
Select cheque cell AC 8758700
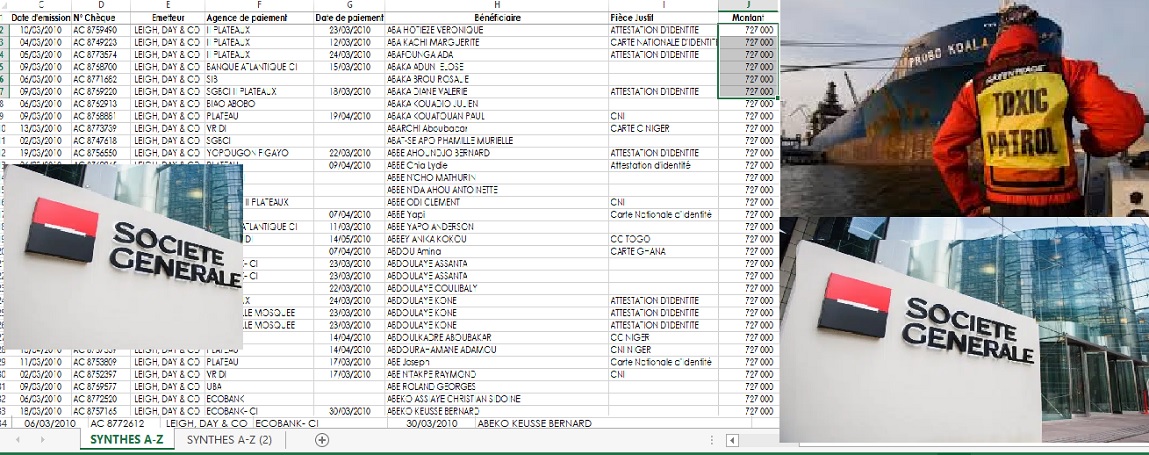click(x=101, y=67)
